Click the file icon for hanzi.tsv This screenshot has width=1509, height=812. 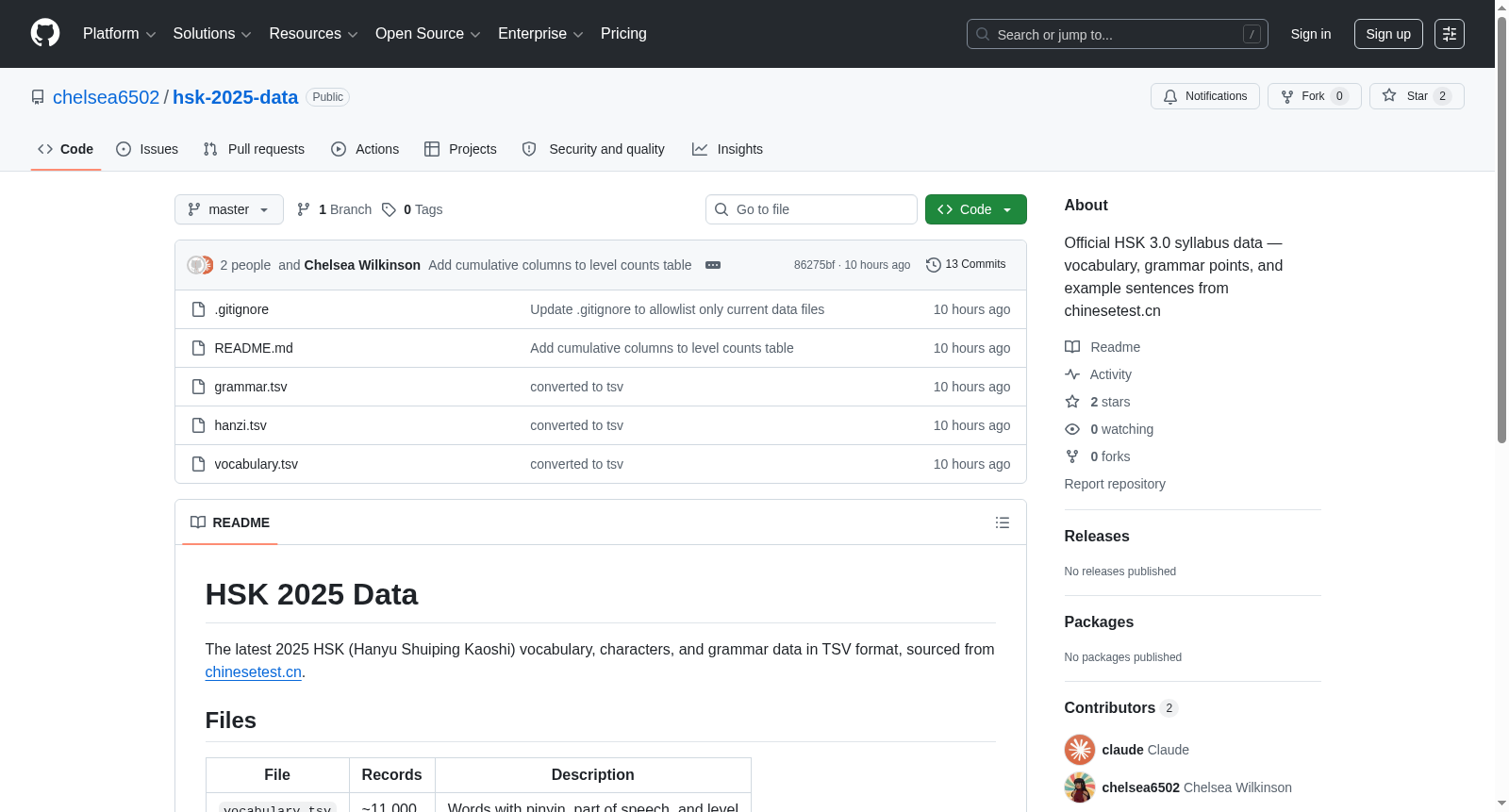point(198,425)
